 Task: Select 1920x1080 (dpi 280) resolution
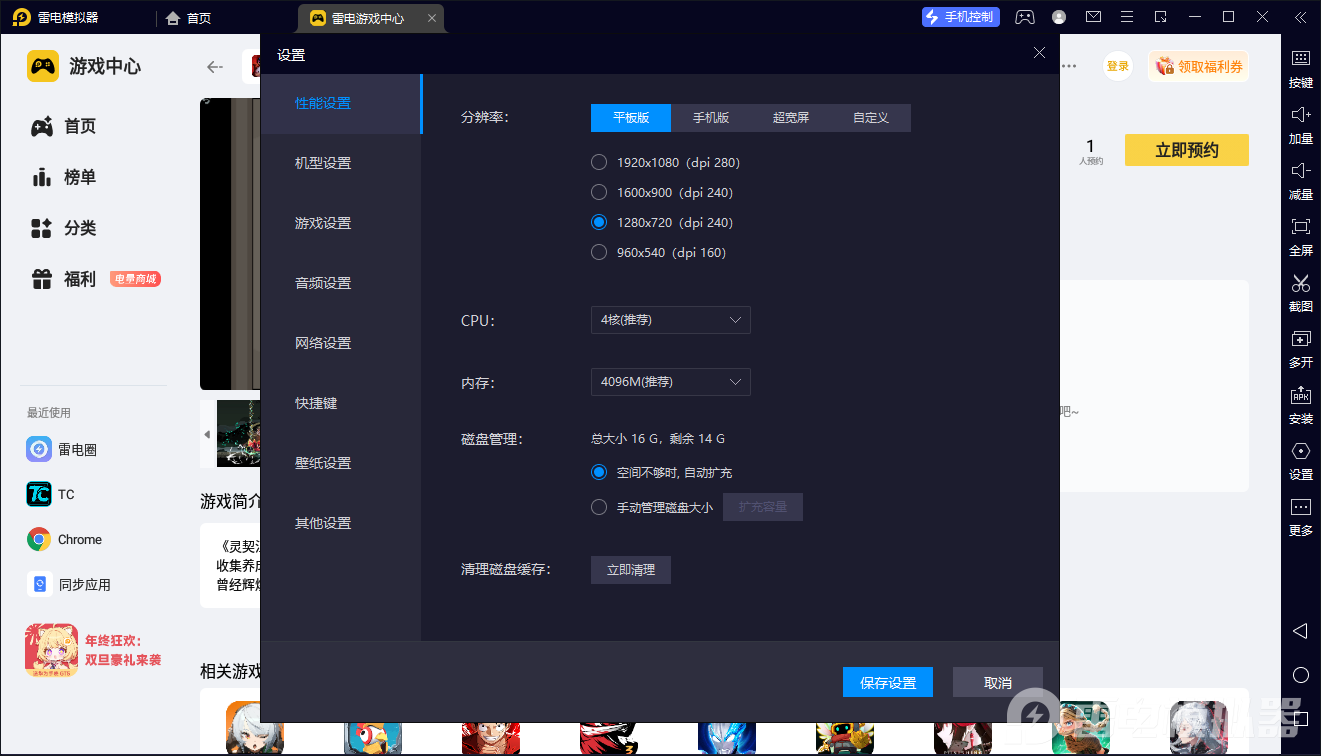(666, 162)
